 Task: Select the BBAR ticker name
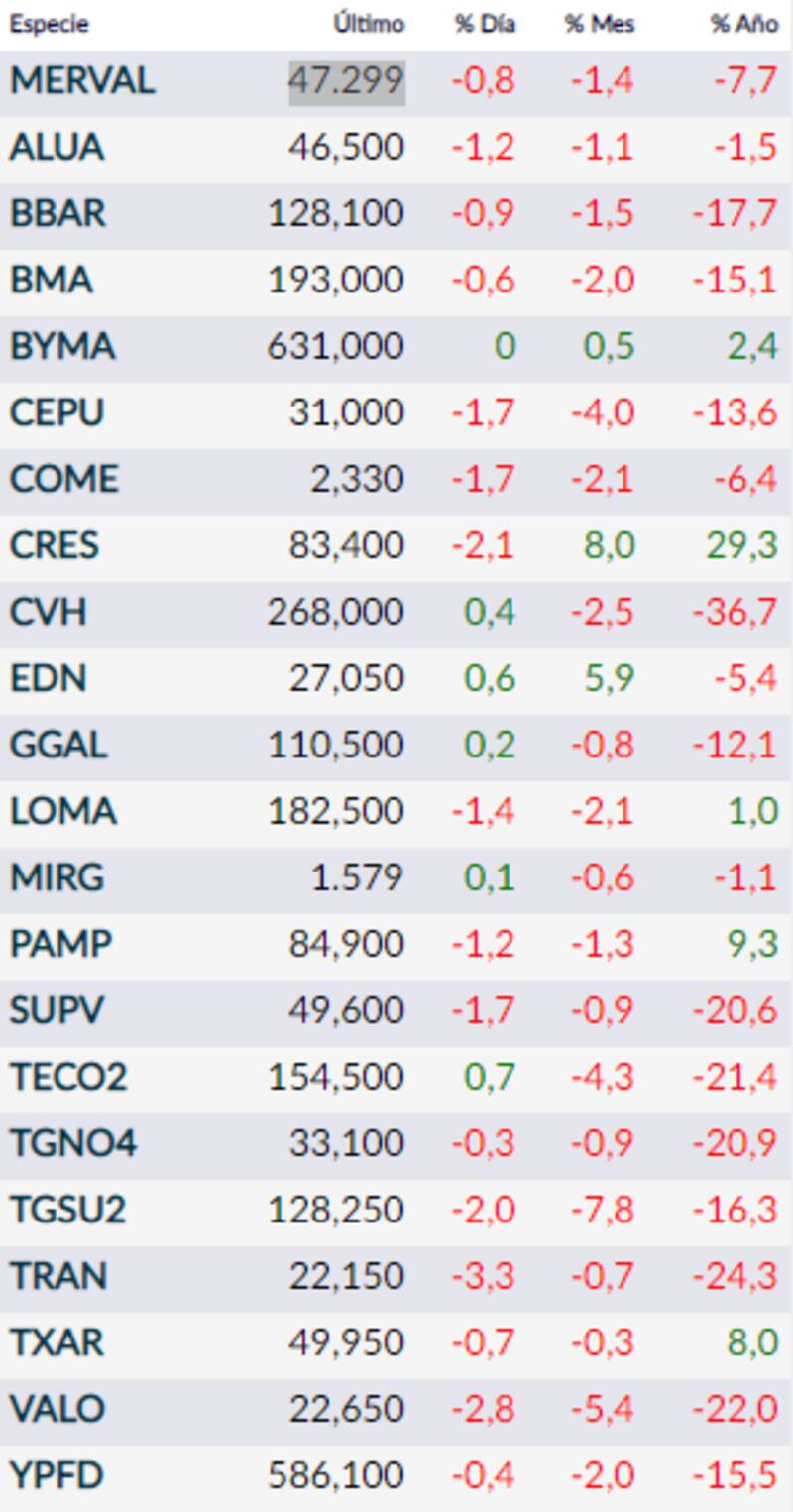click(57, 214)
